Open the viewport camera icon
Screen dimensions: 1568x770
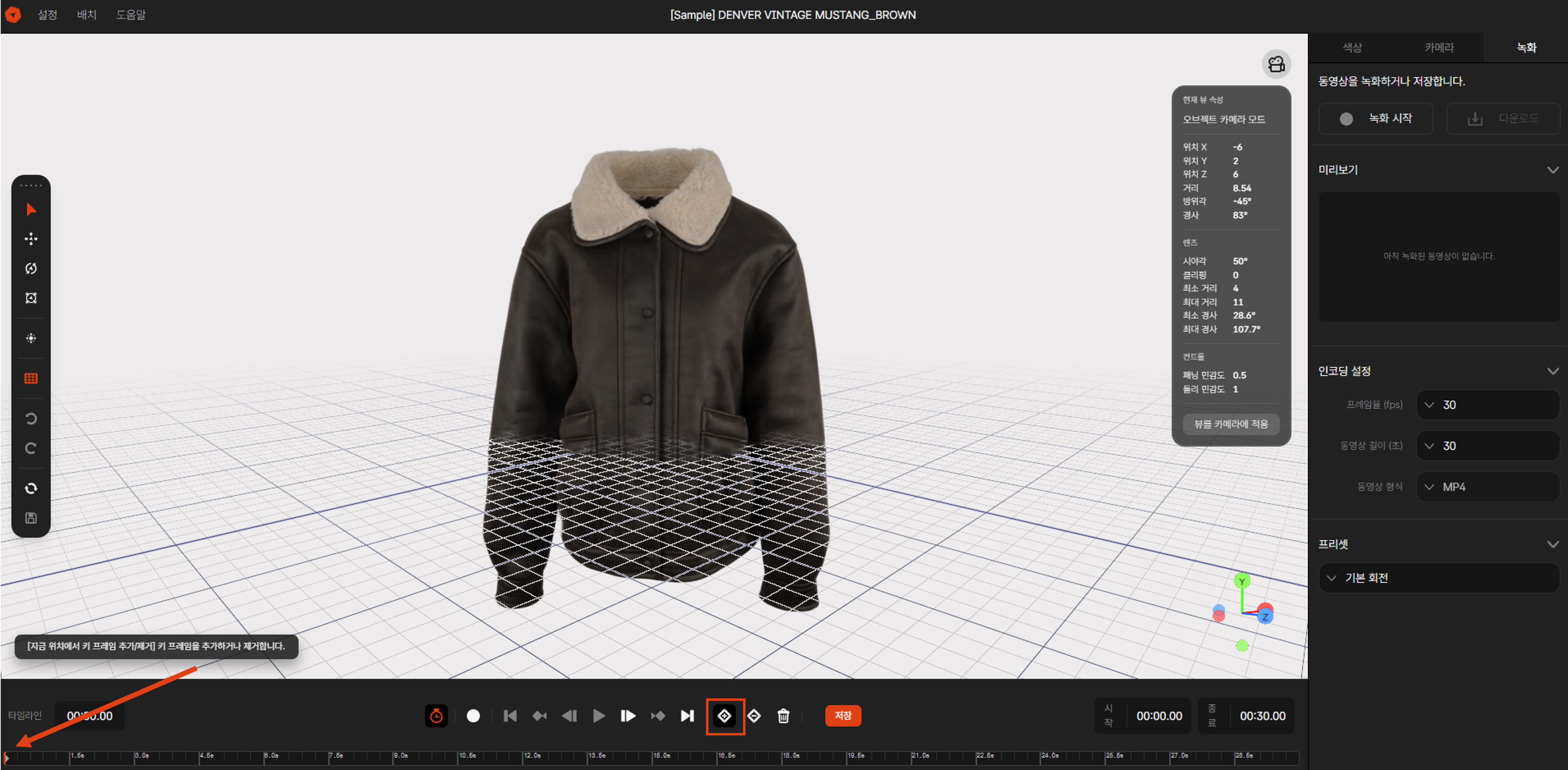1276,64
